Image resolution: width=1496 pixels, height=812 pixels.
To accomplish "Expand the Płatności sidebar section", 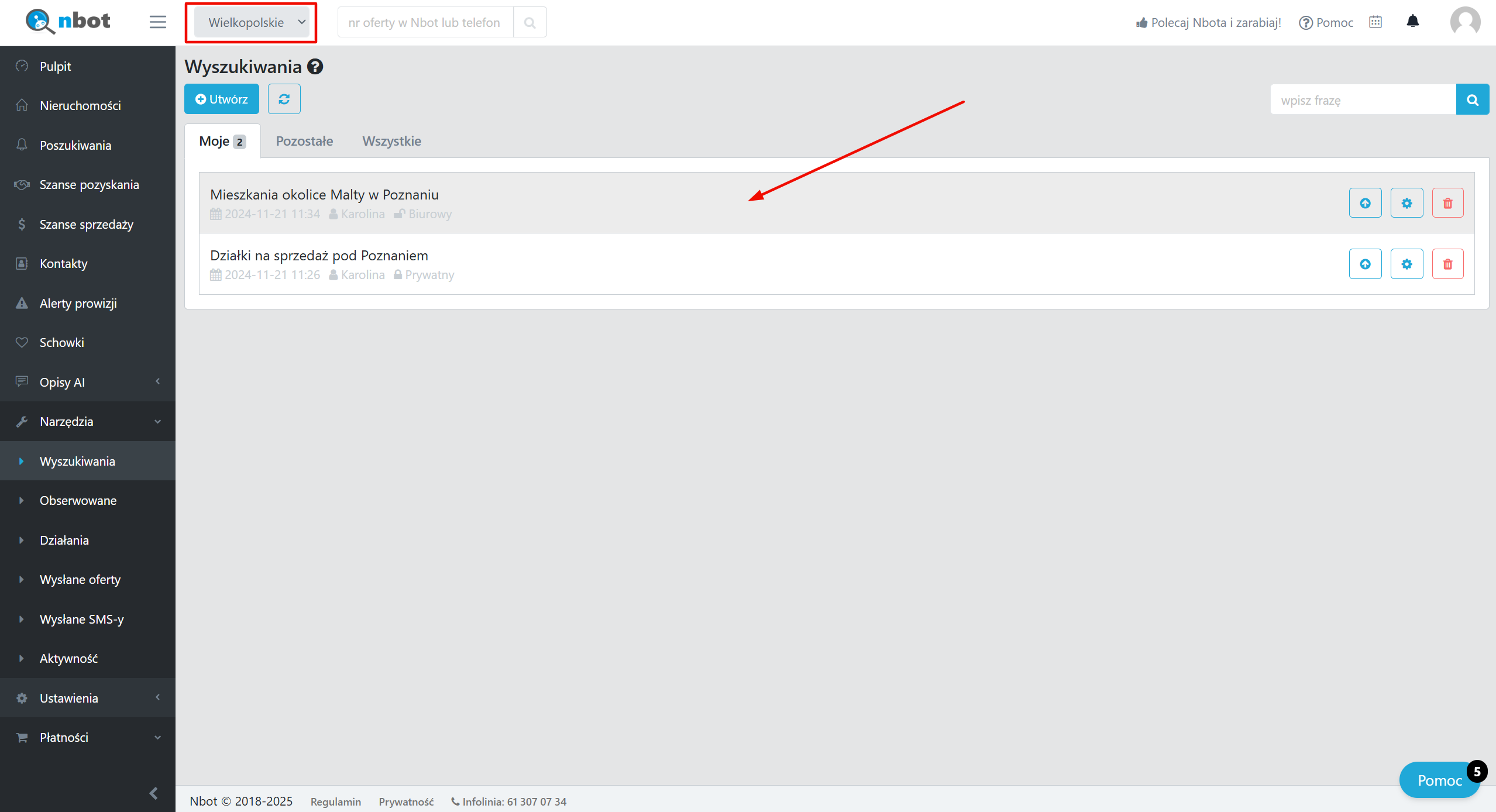I will [x=88, y=737].
